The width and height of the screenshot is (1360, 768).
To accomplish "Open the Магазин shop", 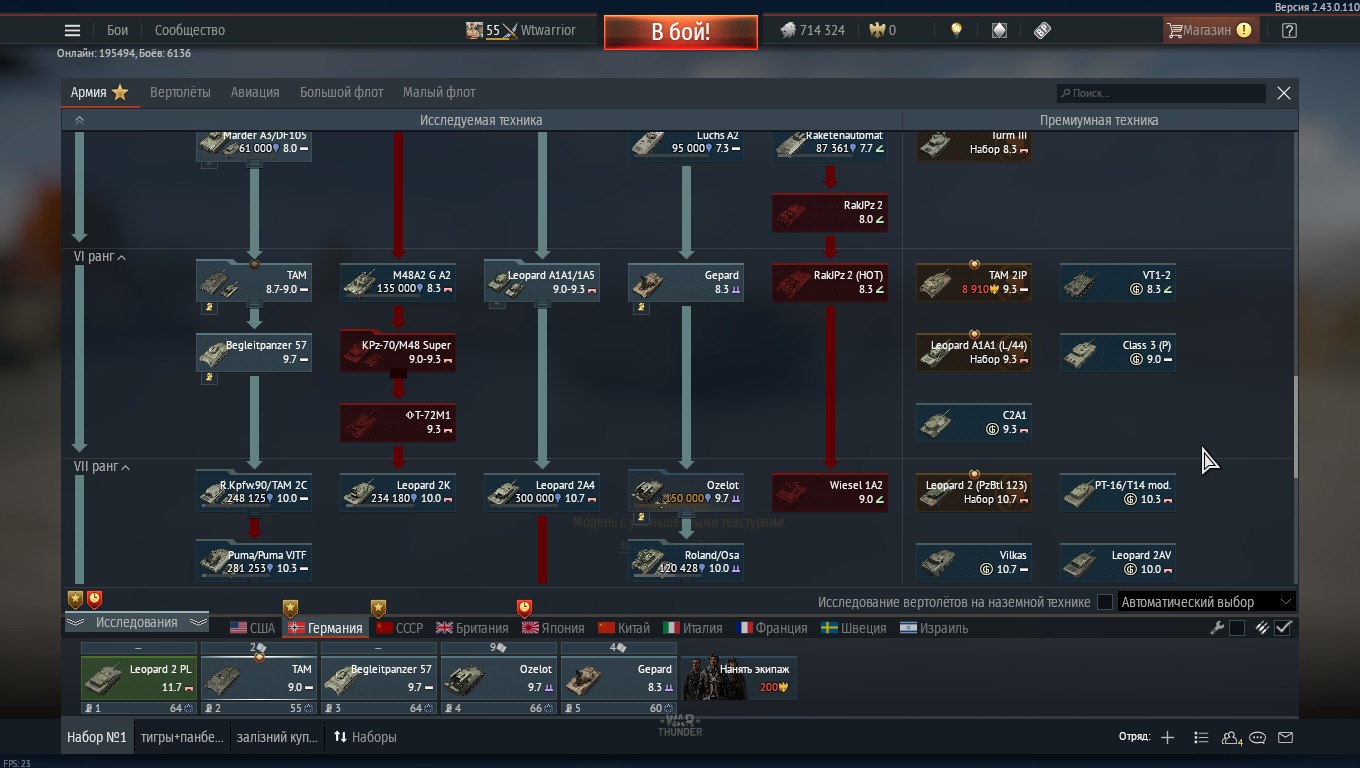I will tap(1210, 30).
